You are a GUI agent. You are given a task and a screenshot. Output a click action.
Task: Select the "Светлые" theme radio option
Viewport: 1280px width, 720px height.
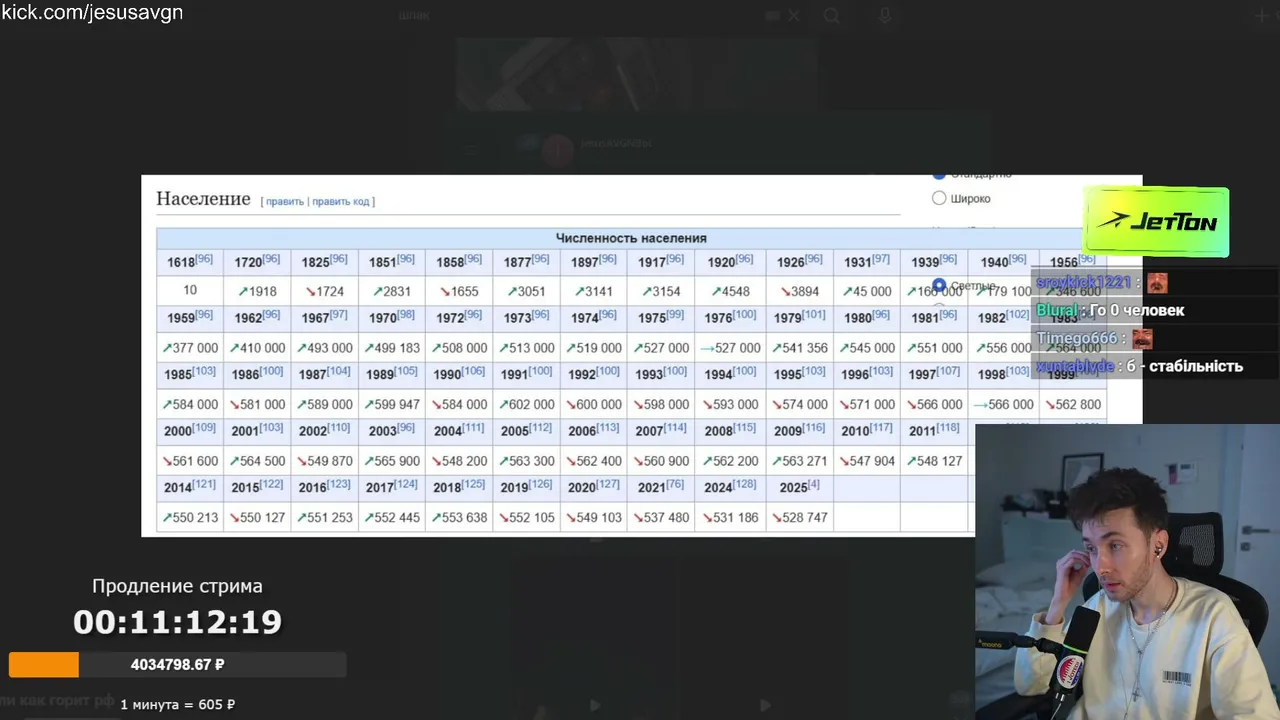tap(939, 285)
